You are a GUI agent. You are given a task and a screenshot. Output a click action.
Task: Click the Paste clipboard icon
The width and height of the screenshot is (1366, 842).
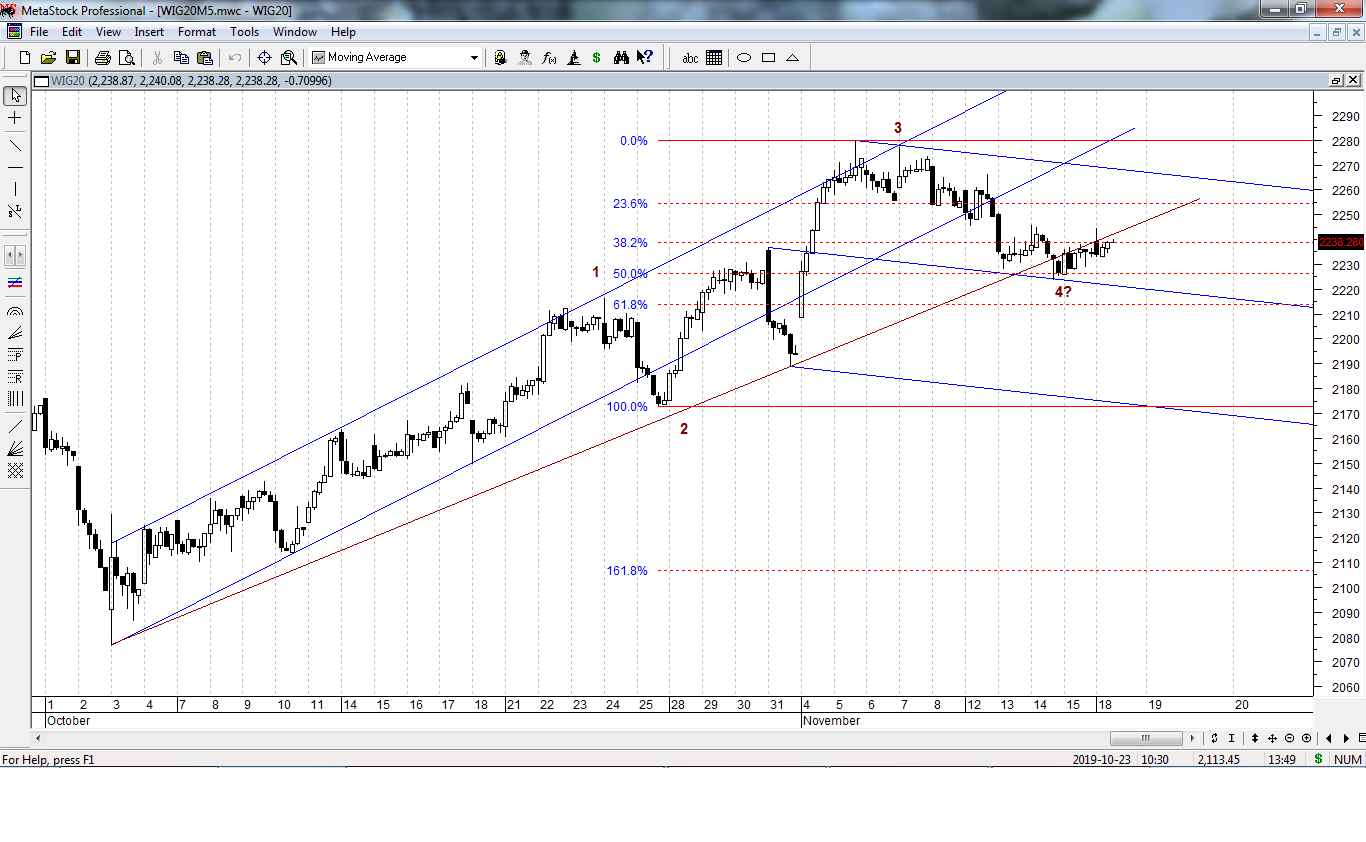[x=204, y=58]
